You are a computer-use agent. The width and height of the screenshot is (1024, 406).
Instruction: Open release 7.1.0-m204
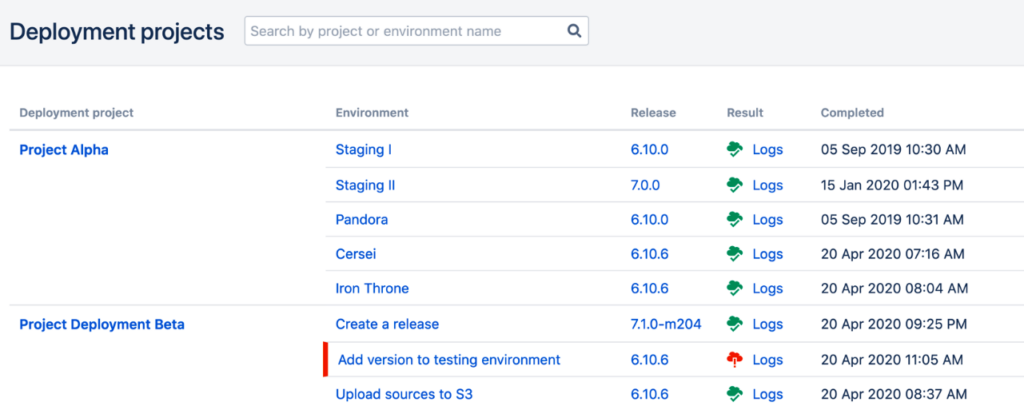tap(666, 324)
